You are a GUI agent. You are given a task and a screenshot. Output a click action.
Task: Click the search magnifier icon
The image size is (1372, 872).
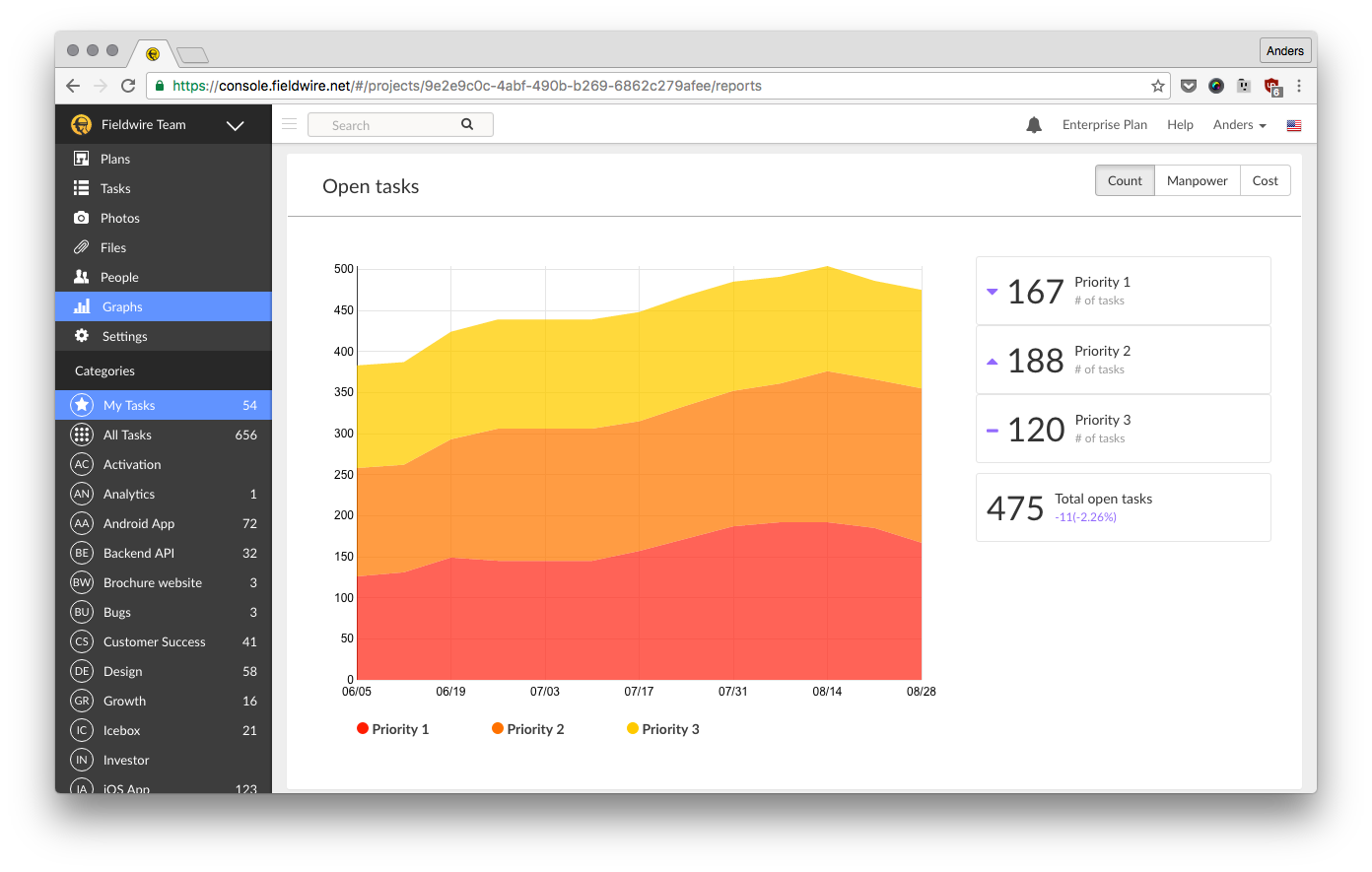[x=466, y=124]
